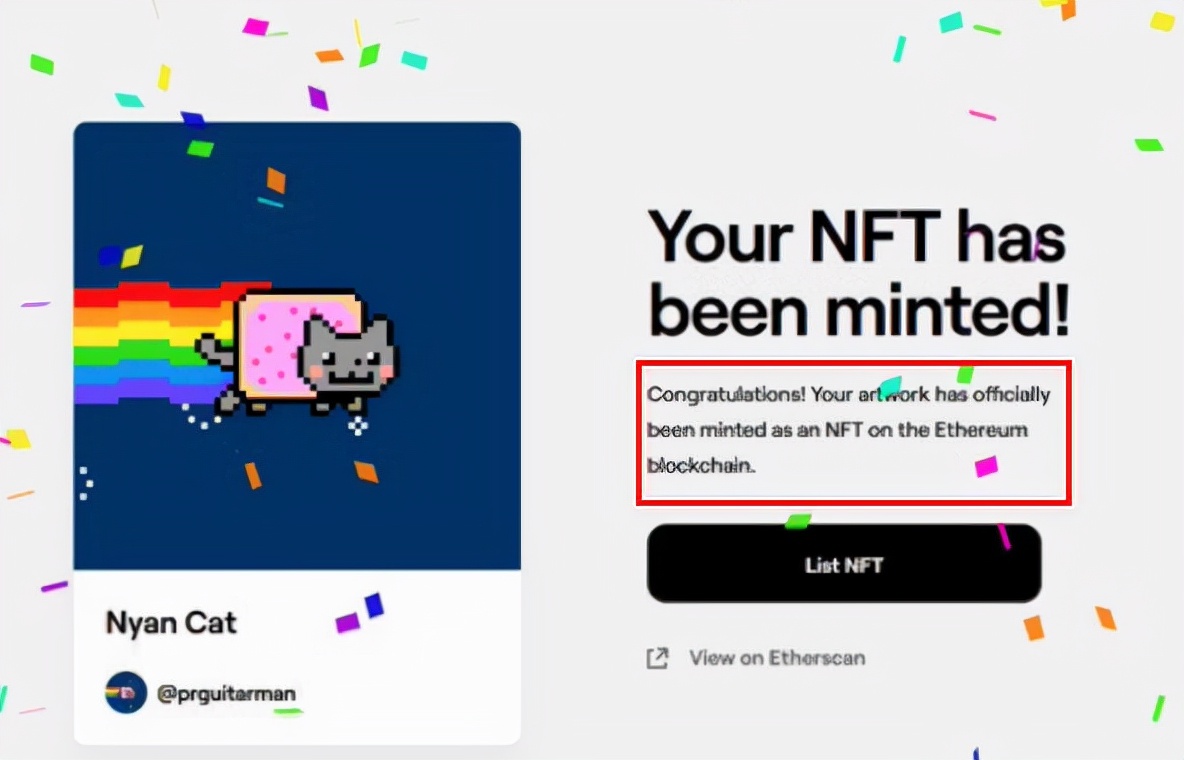This screenshot has height=760, width=1184.
Task: Click the word "blockchain" in the message
Action: 700,465
